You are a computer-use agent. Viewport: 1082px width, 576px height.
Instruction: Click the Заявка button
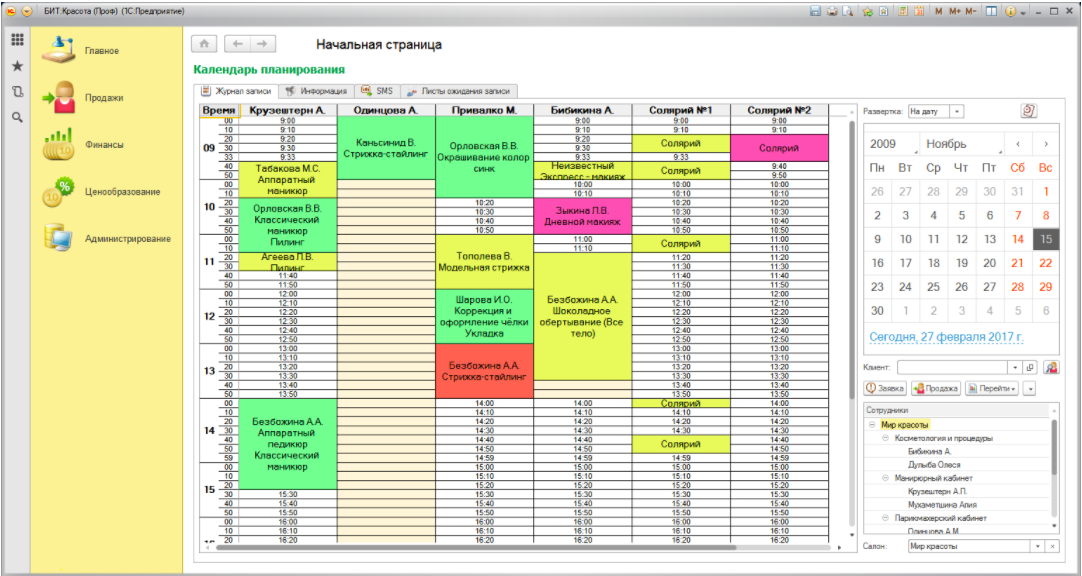coord(885,389)
